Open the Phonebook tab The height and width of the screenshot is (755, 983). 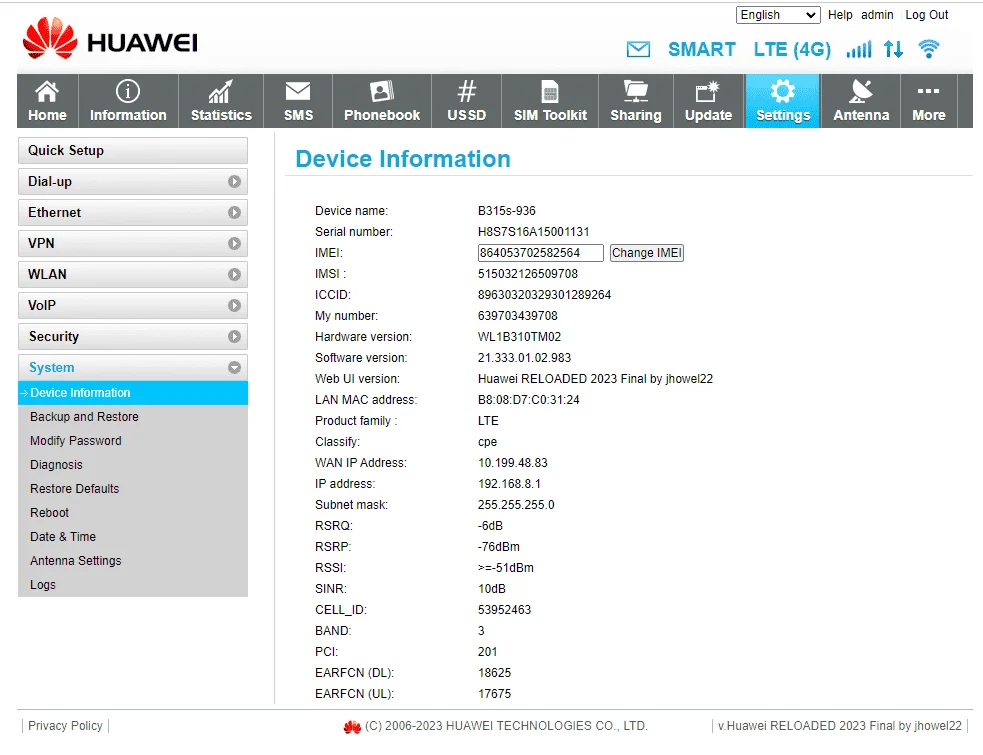pos(382,102)
